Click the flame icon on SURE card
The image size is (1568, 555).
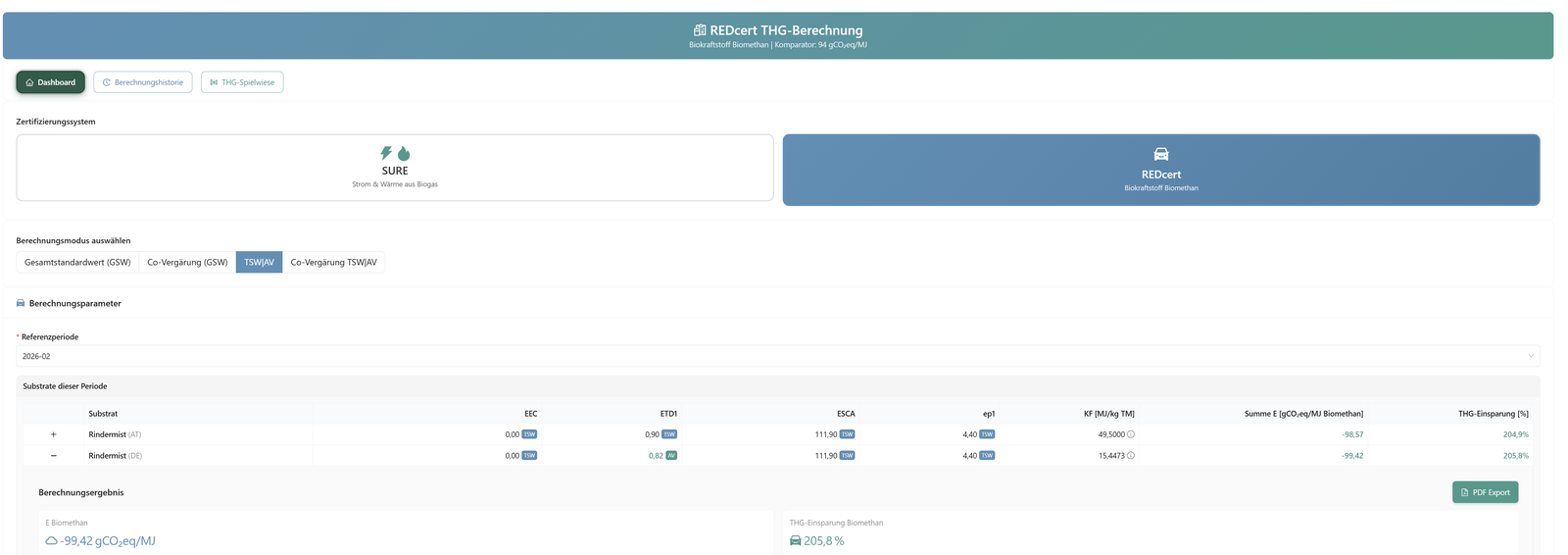(x=404, y=153)
